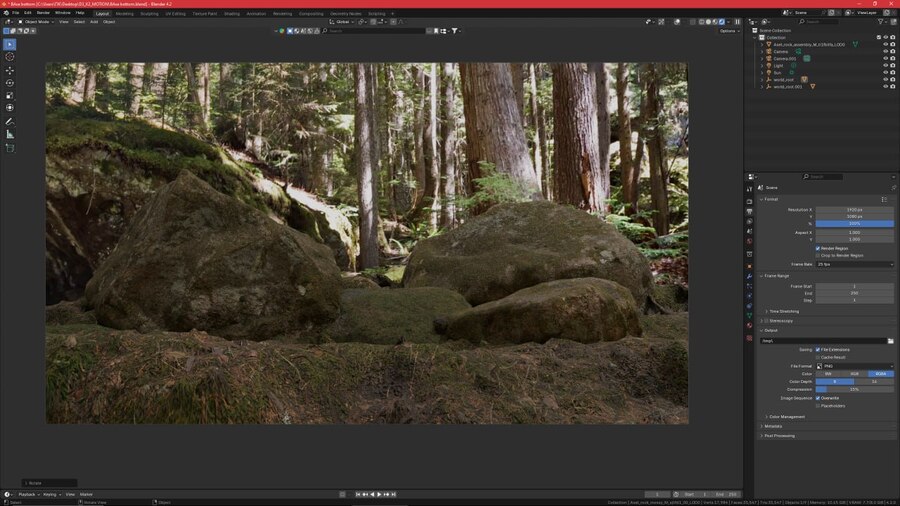Open the Render menu
Screen dimensions: 900x506
(43, 13)
